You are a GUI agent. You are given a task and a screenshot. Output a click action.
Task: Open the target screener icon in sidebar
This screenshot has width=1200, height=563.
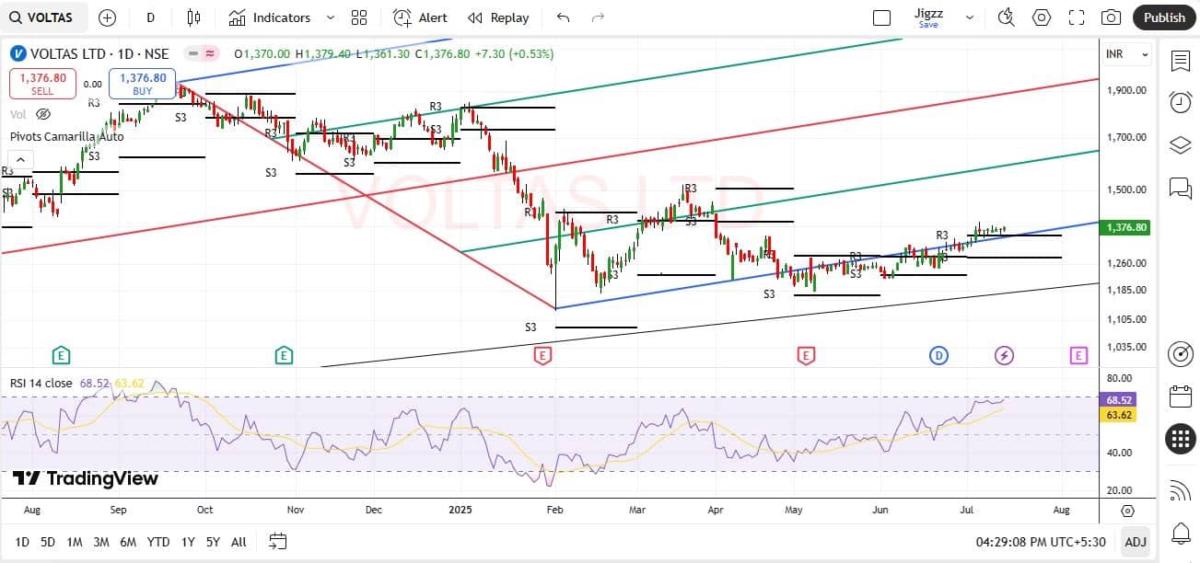1180,354
